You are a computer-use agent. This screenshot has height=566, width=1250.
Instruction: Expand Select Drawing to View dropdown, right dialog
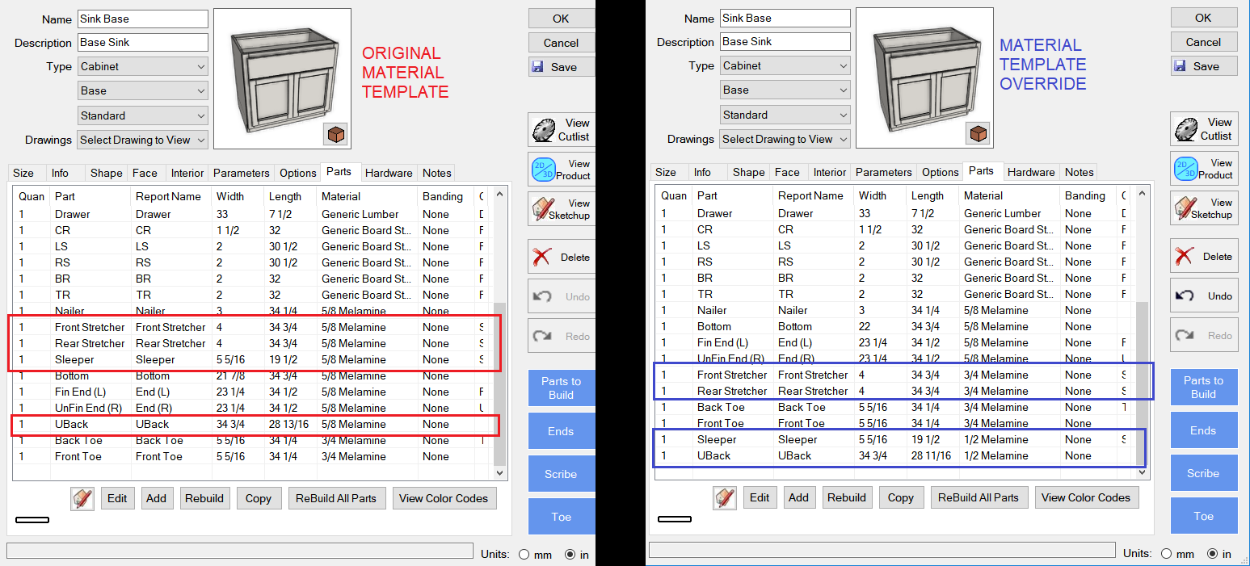[x=785, y=139]
